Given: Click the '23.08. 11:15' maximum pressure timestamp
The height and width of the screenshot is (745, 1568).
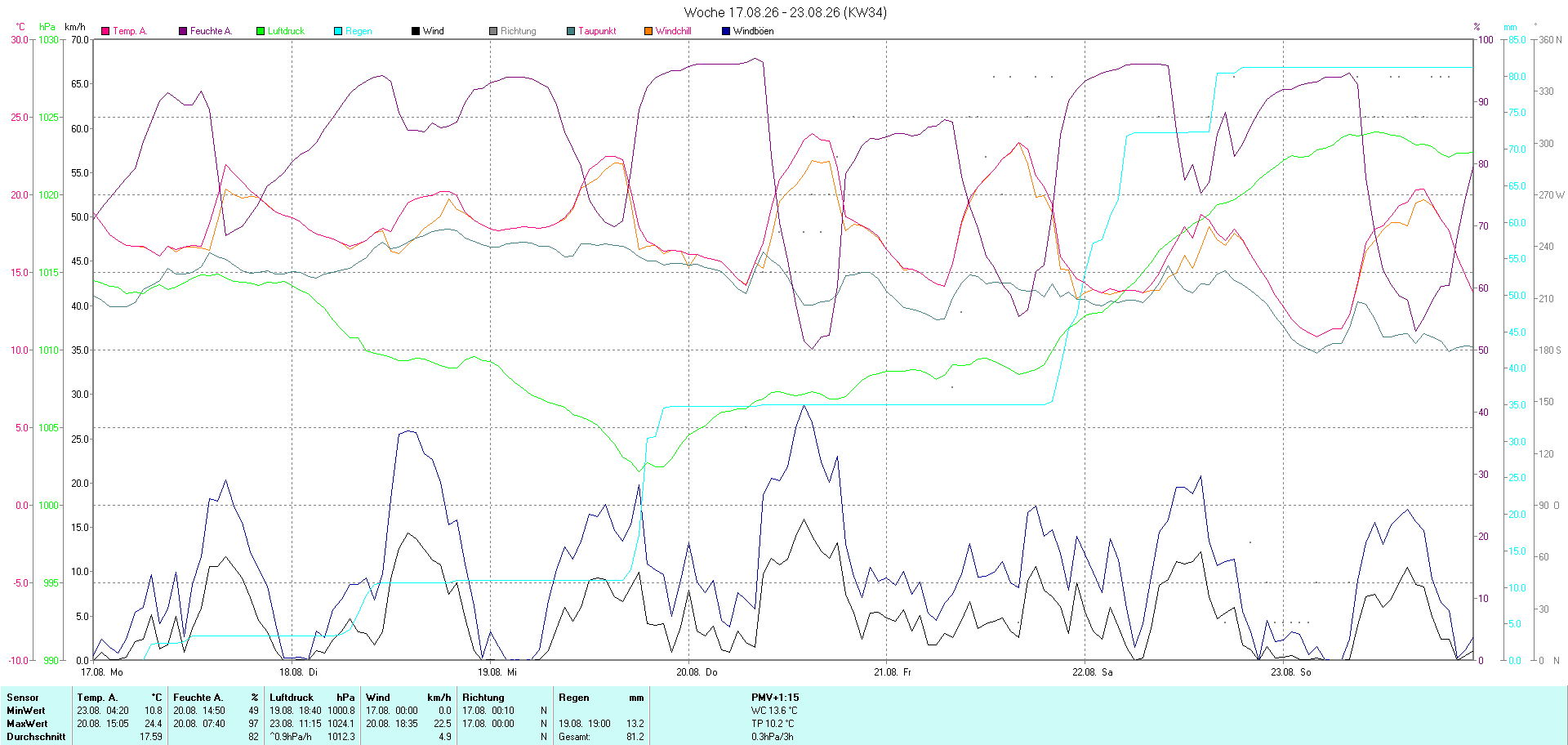Looking at the screenshot, I should [x=296, y=724].
